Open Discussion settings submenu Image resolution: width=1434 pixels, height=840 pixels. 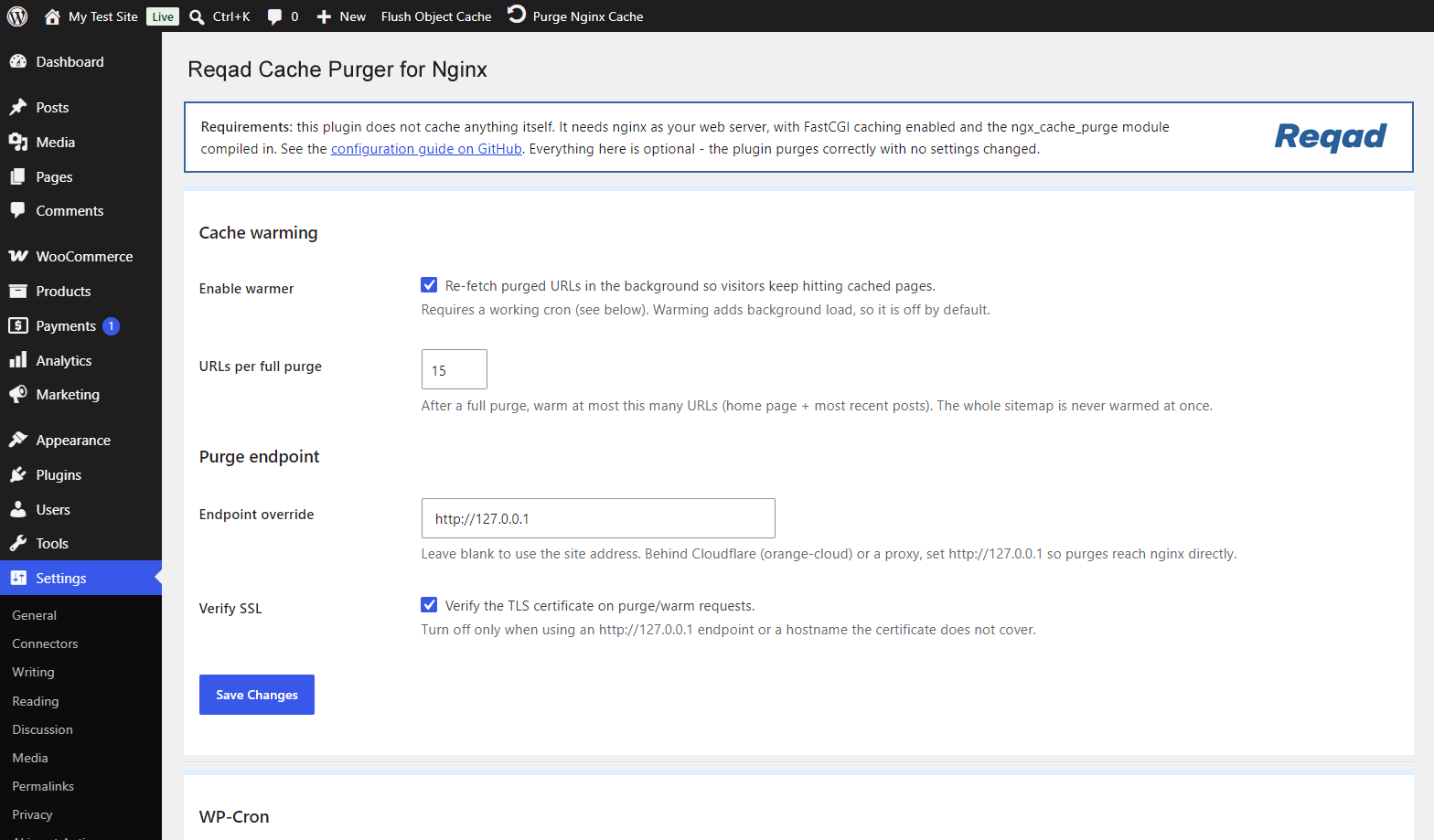click(42, 729)
